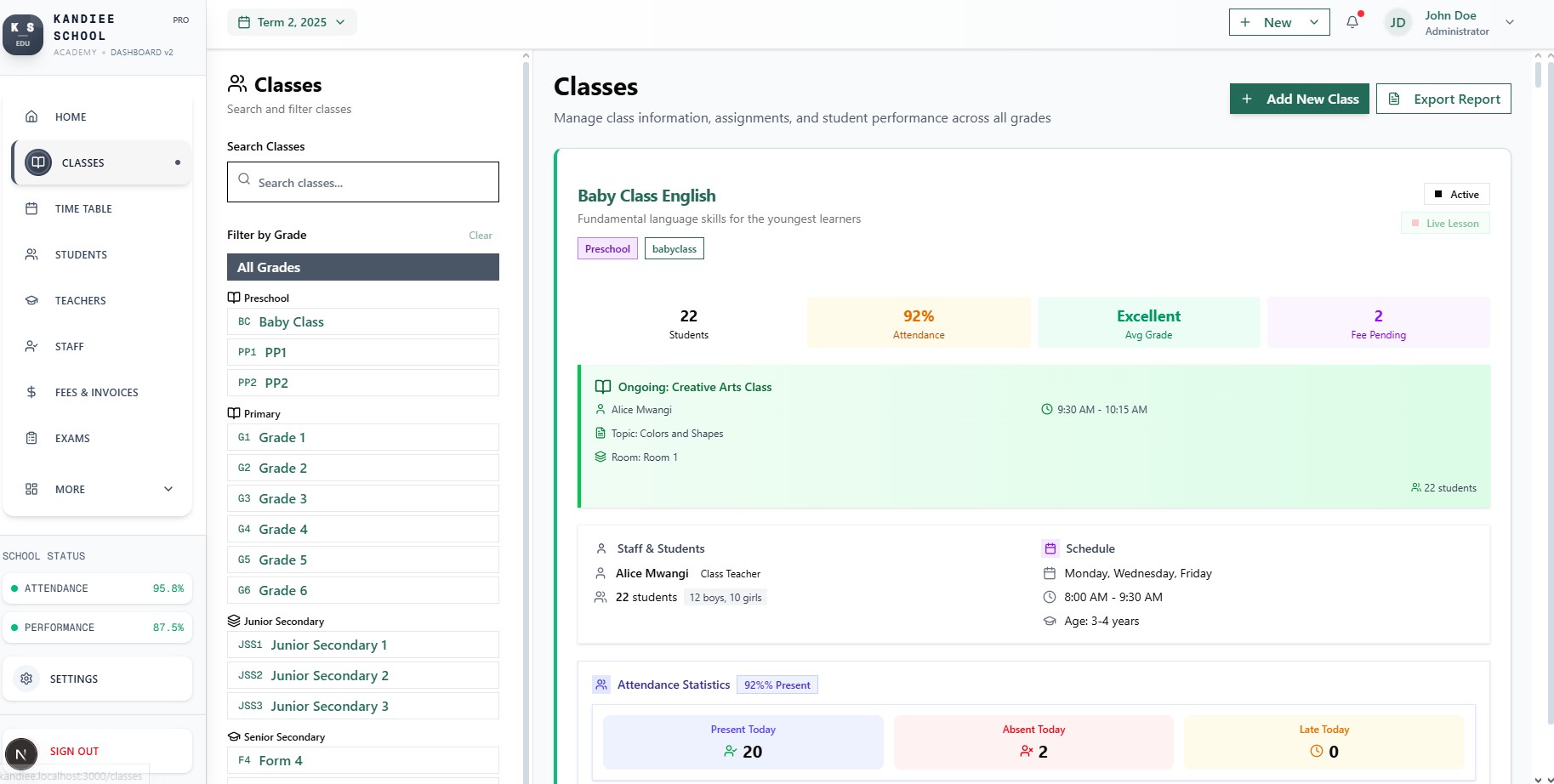Image resolution: width=1554 pixels, height=784 pixels.
Task: Click the Preschool tag on Baby Class English
Action: (x=607, y=248)
